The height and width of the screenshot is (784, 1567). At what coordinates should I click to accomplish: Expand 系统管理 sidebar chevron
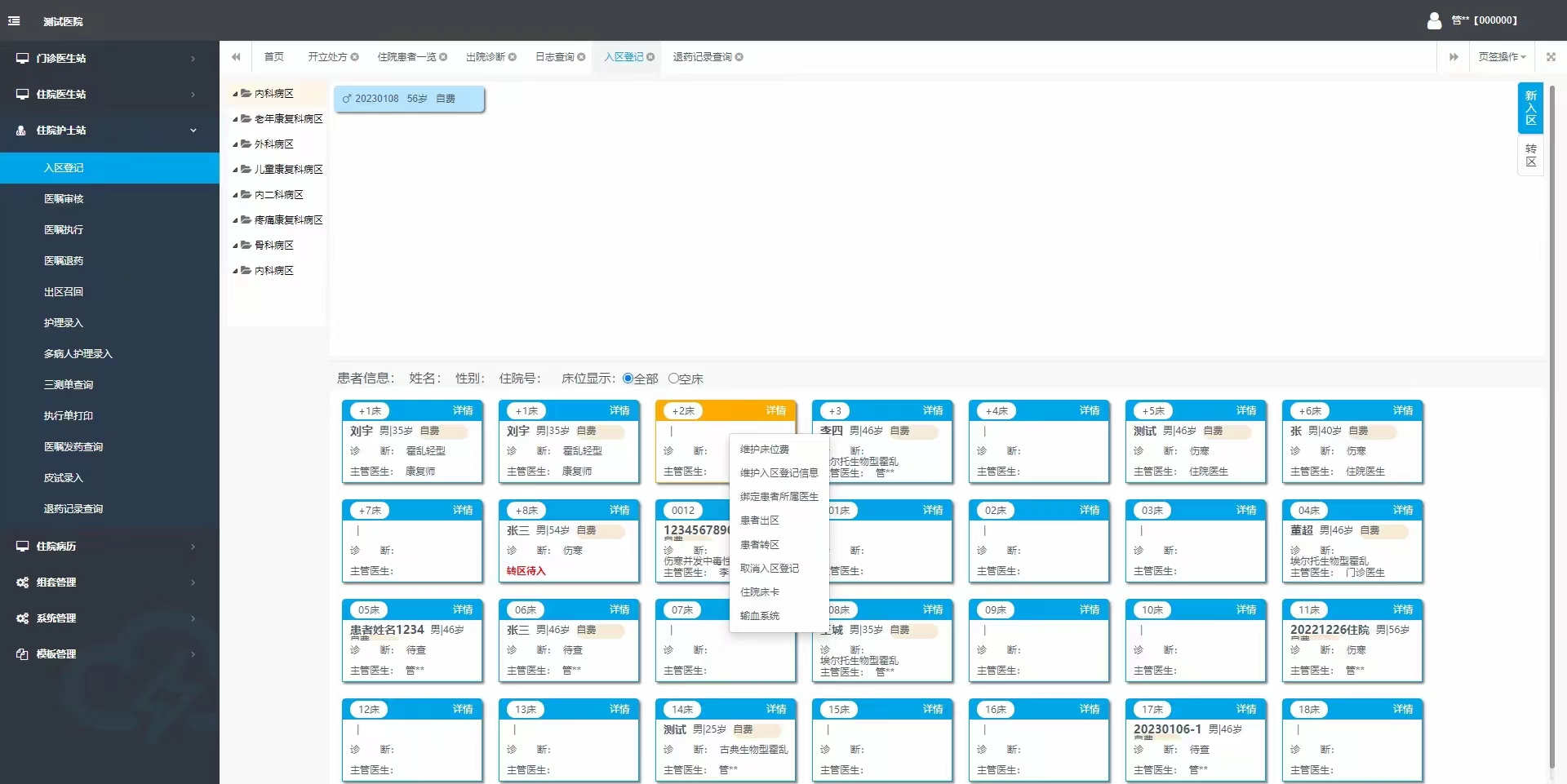193,618
